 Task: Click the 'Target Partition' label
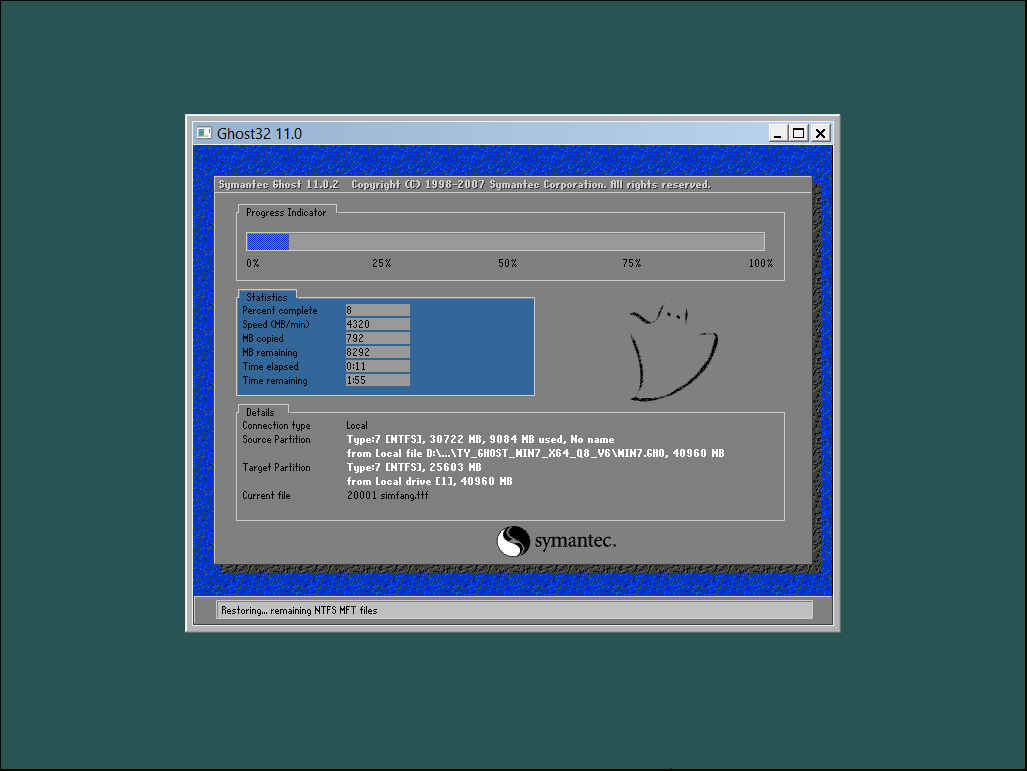pos(276,468)
